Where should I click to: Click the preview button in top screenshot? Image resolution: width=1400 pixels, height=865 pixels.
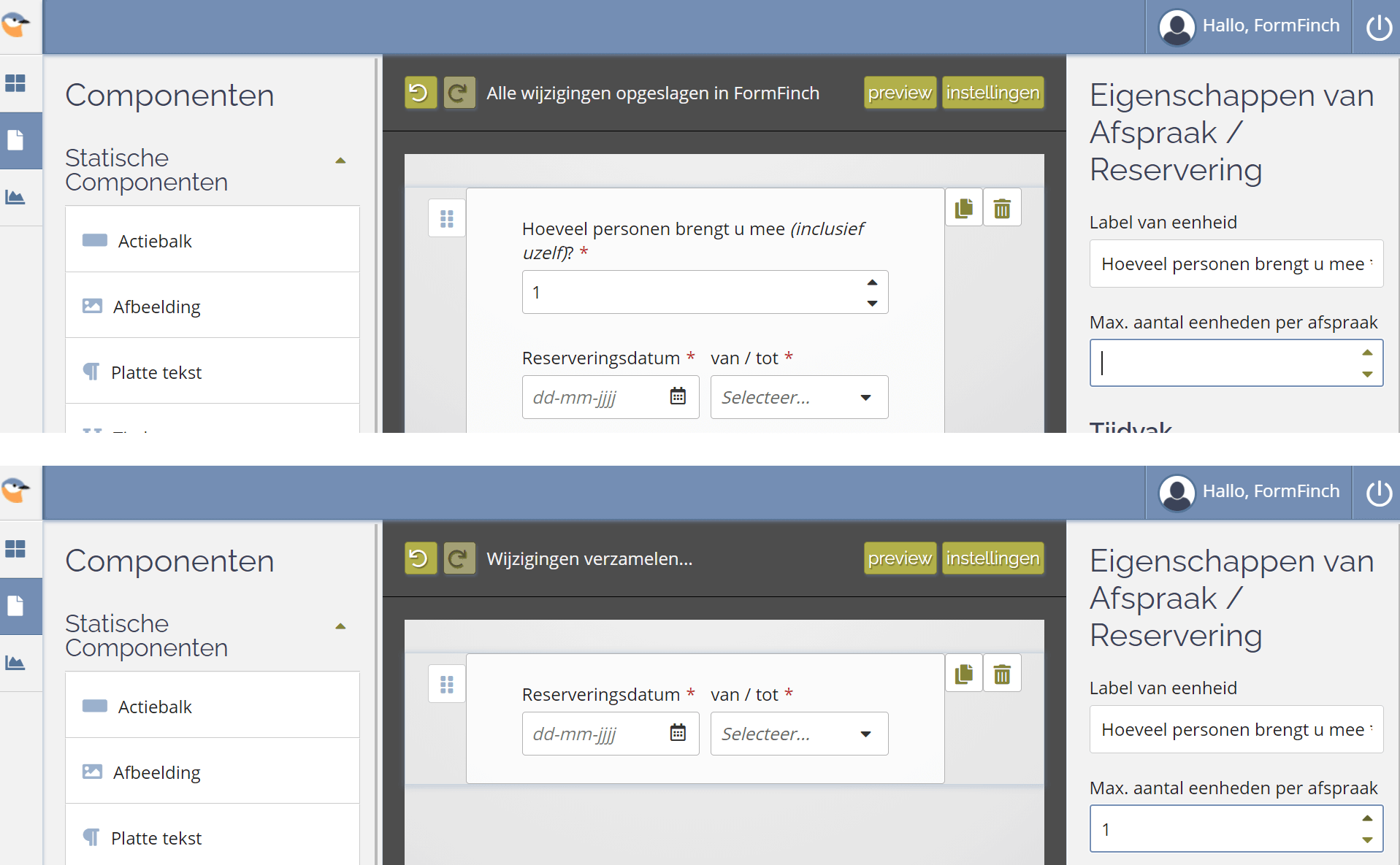[x=900, y=93]
